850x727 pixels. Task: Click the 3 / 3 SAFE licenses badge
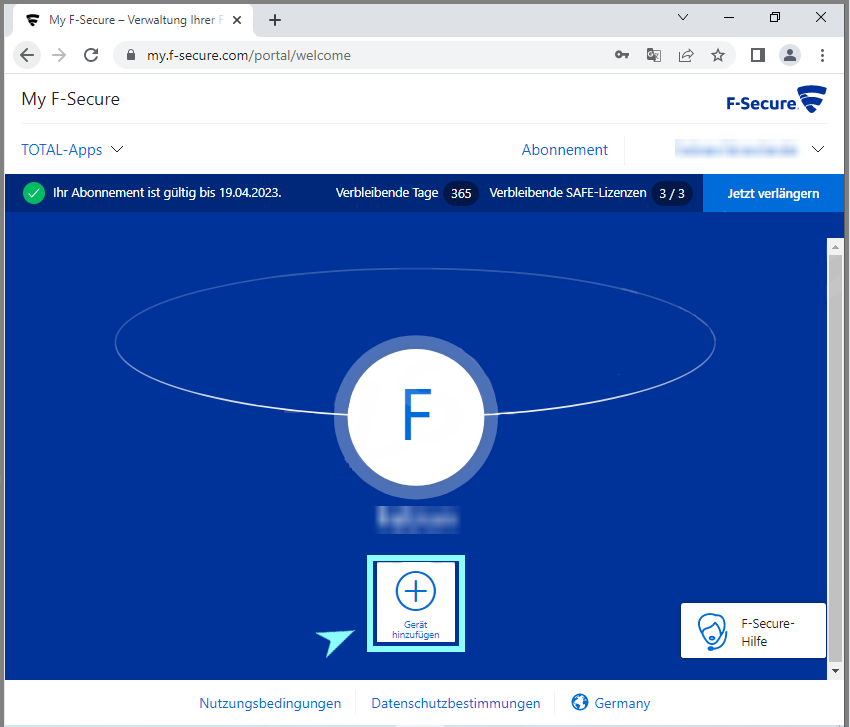coord(672,194)
